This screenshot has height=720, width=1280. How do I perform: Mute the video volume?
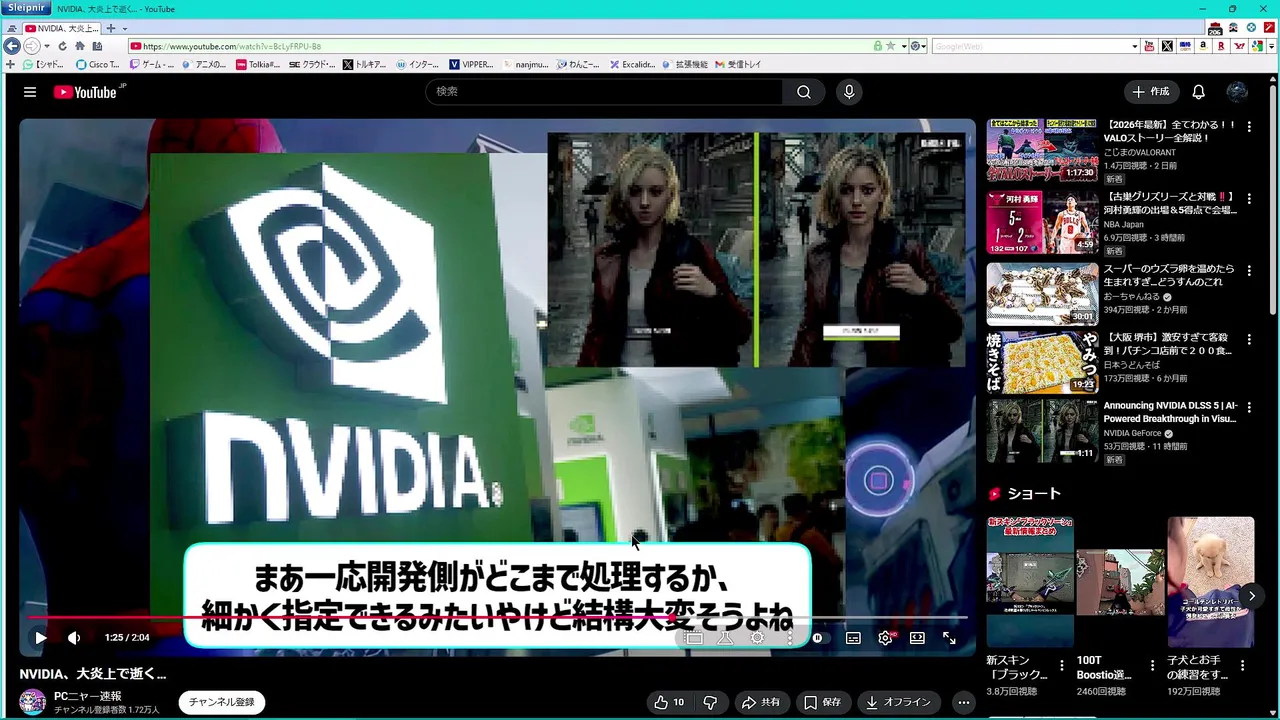[x=74, y=637]
